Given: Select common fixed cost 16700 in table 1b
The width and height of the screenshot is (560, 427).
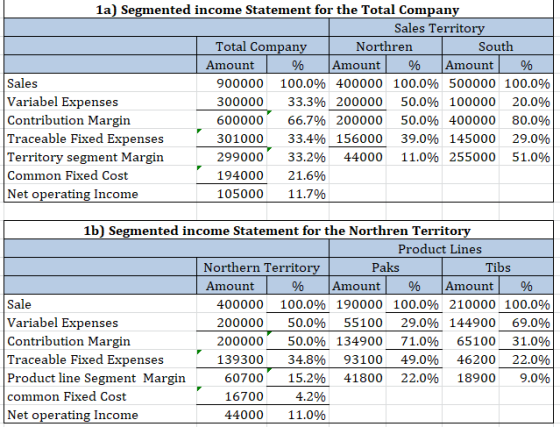Looking at the screenshot, I should [231, 396].
